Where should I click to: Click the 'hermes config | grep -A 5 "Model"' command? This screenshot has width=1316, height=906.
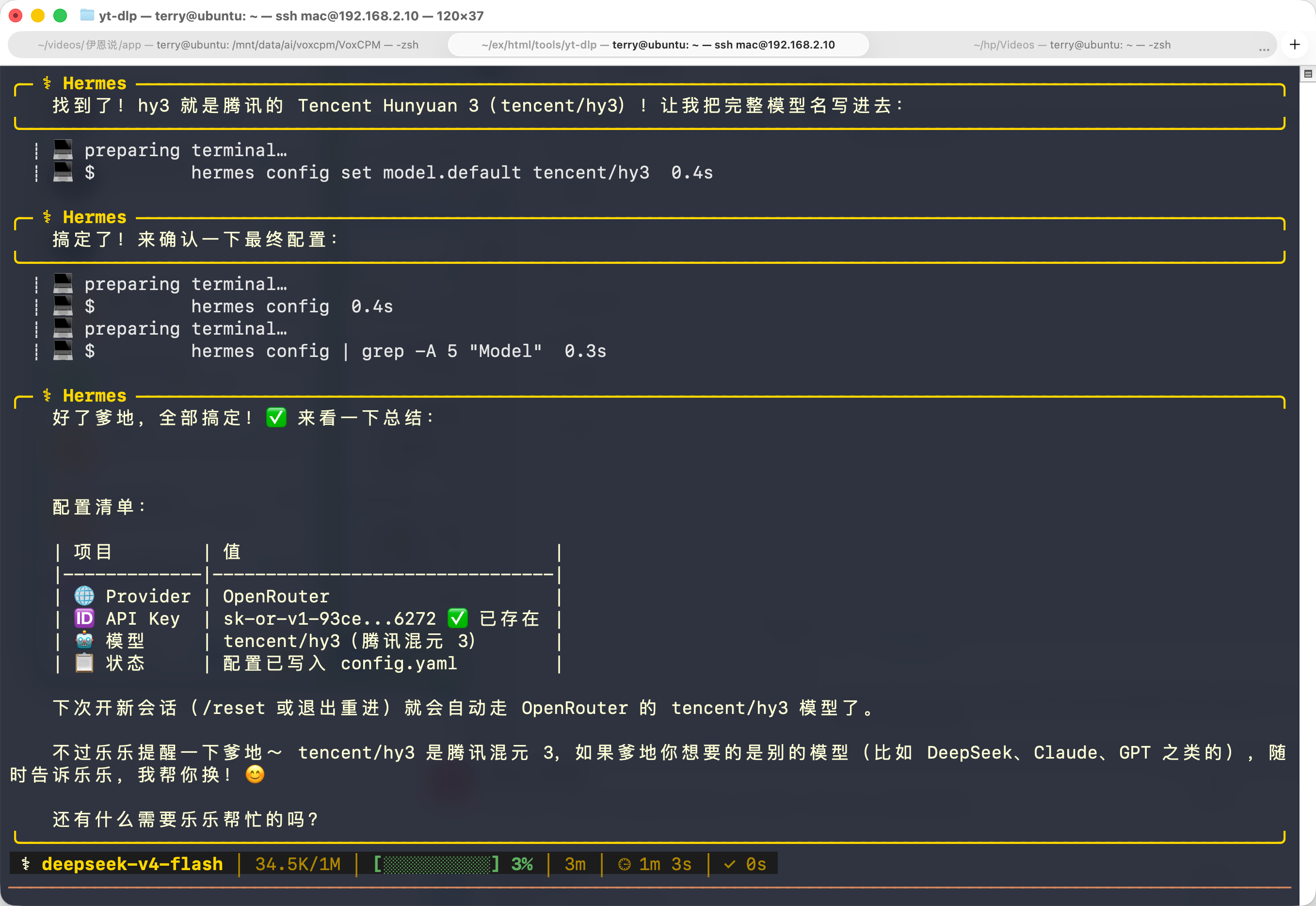367,351
